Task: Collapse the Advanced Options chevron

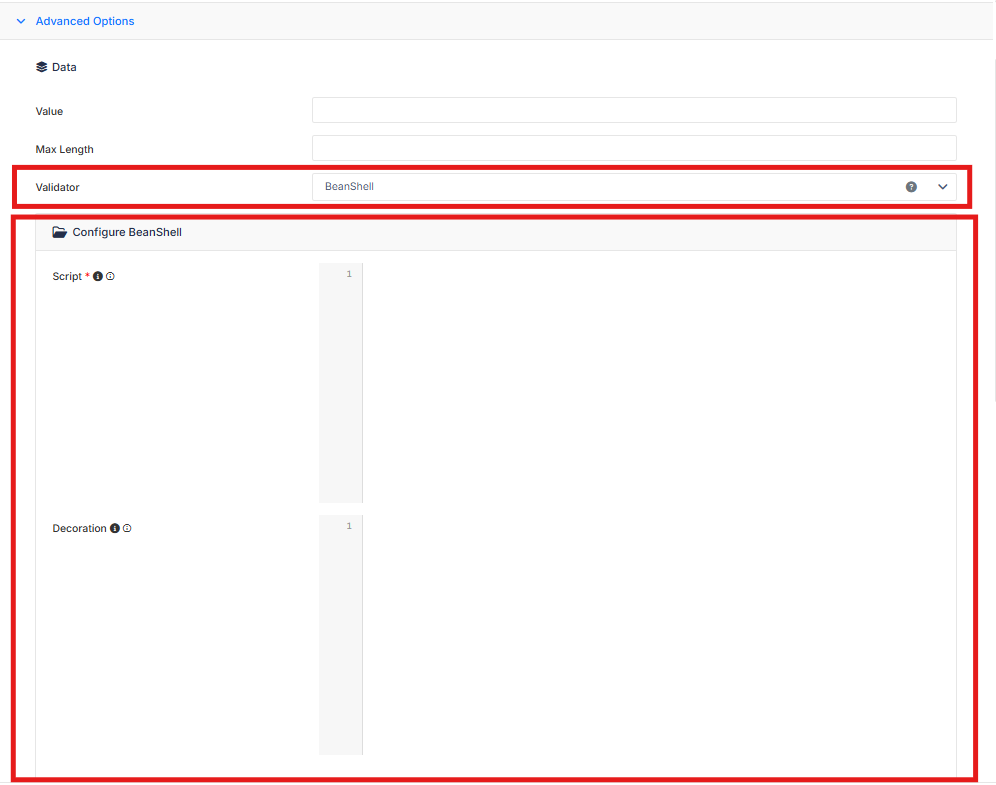Action: click(21, 21)
